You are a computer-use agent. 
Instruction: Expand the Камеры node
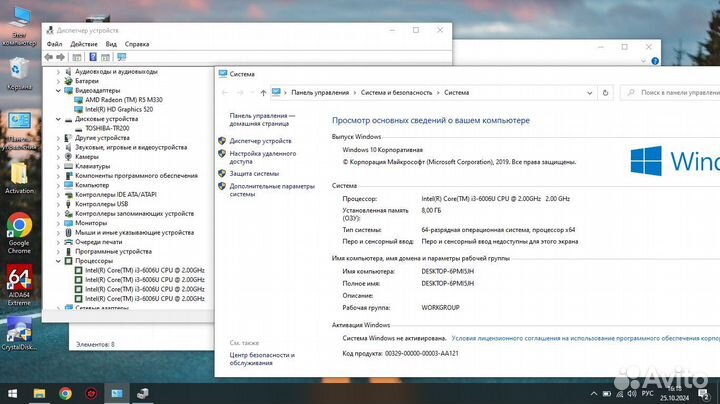(x=58, y=157)
